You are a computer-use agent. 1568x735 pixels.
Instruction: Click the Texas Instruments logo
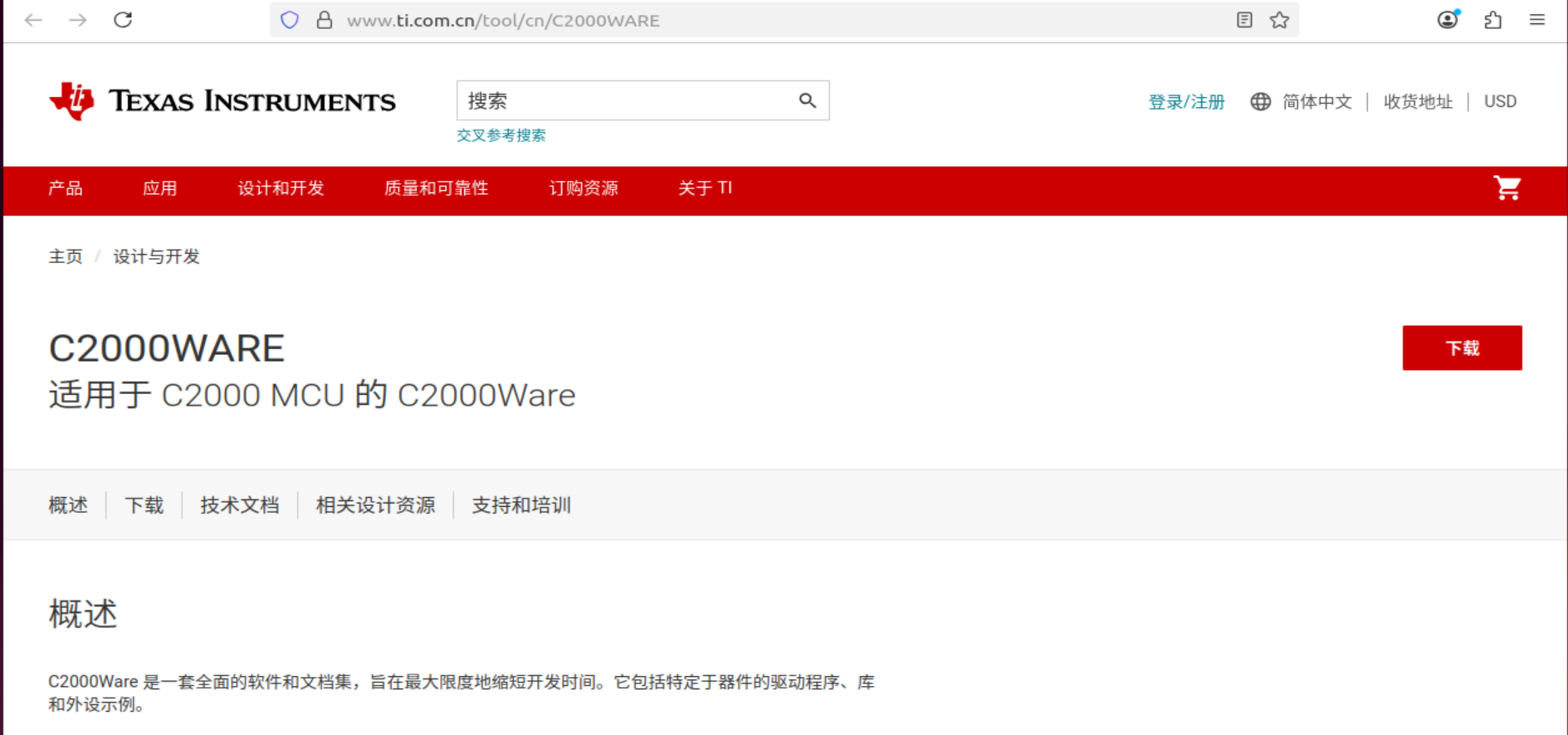tap(222, 101)
